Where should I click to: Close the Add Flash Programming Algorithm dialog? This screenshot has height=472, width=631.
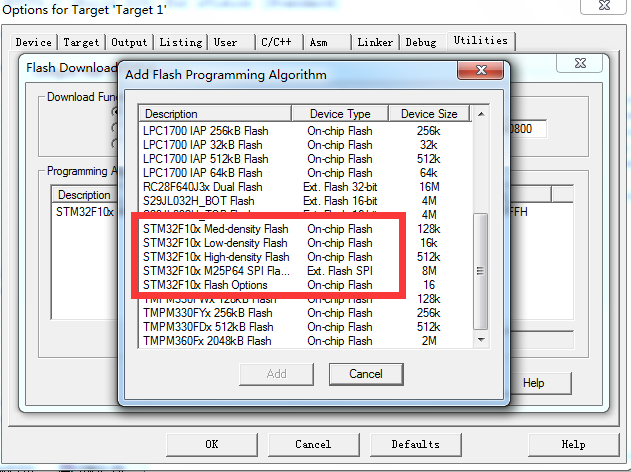480,70
